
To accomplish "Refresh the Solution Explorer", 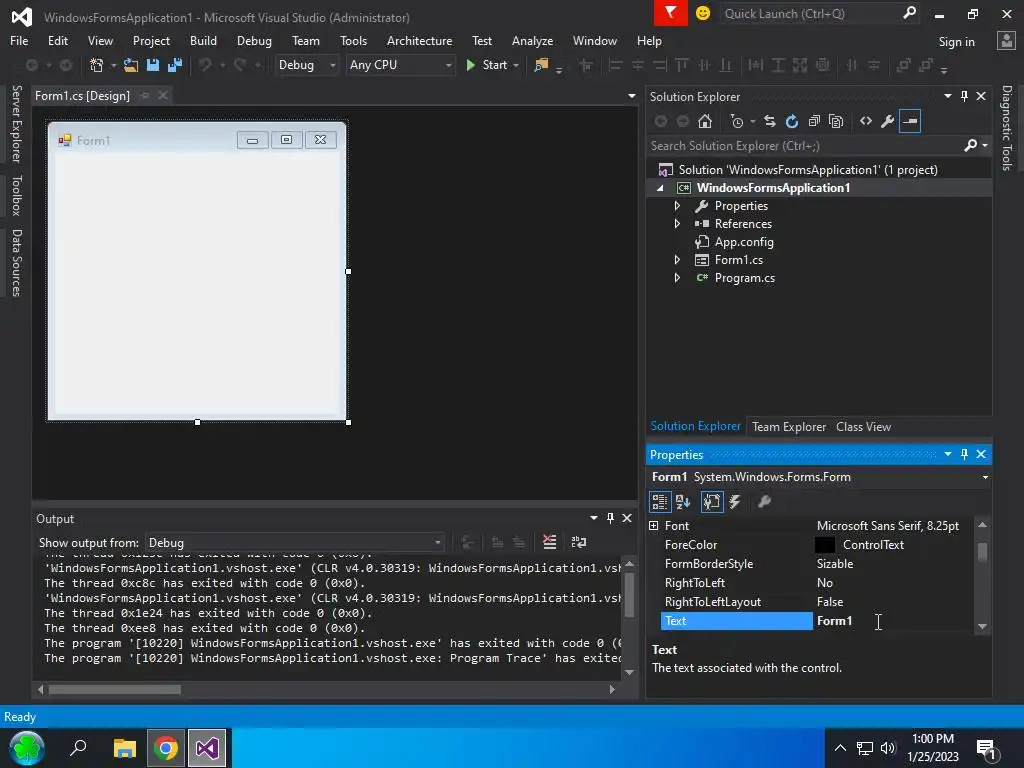I will coord(792,121).
